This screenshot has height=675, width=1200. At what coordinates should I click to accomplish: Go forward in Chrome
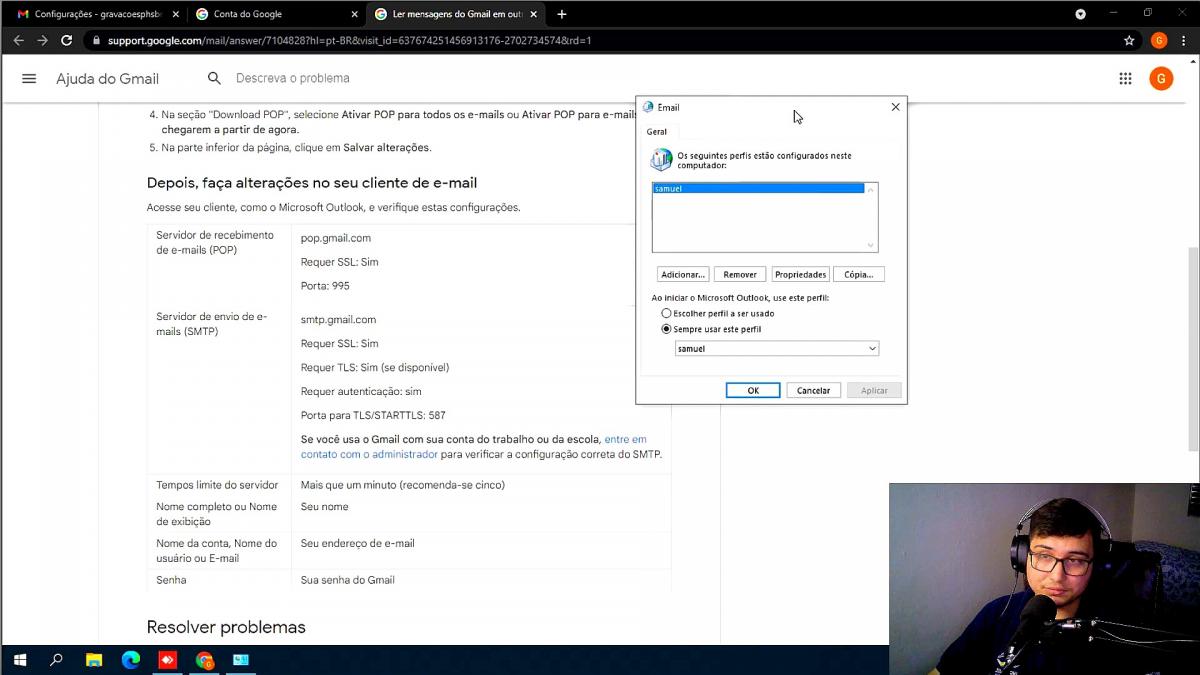pyautogui.click(x=42, y=41)
